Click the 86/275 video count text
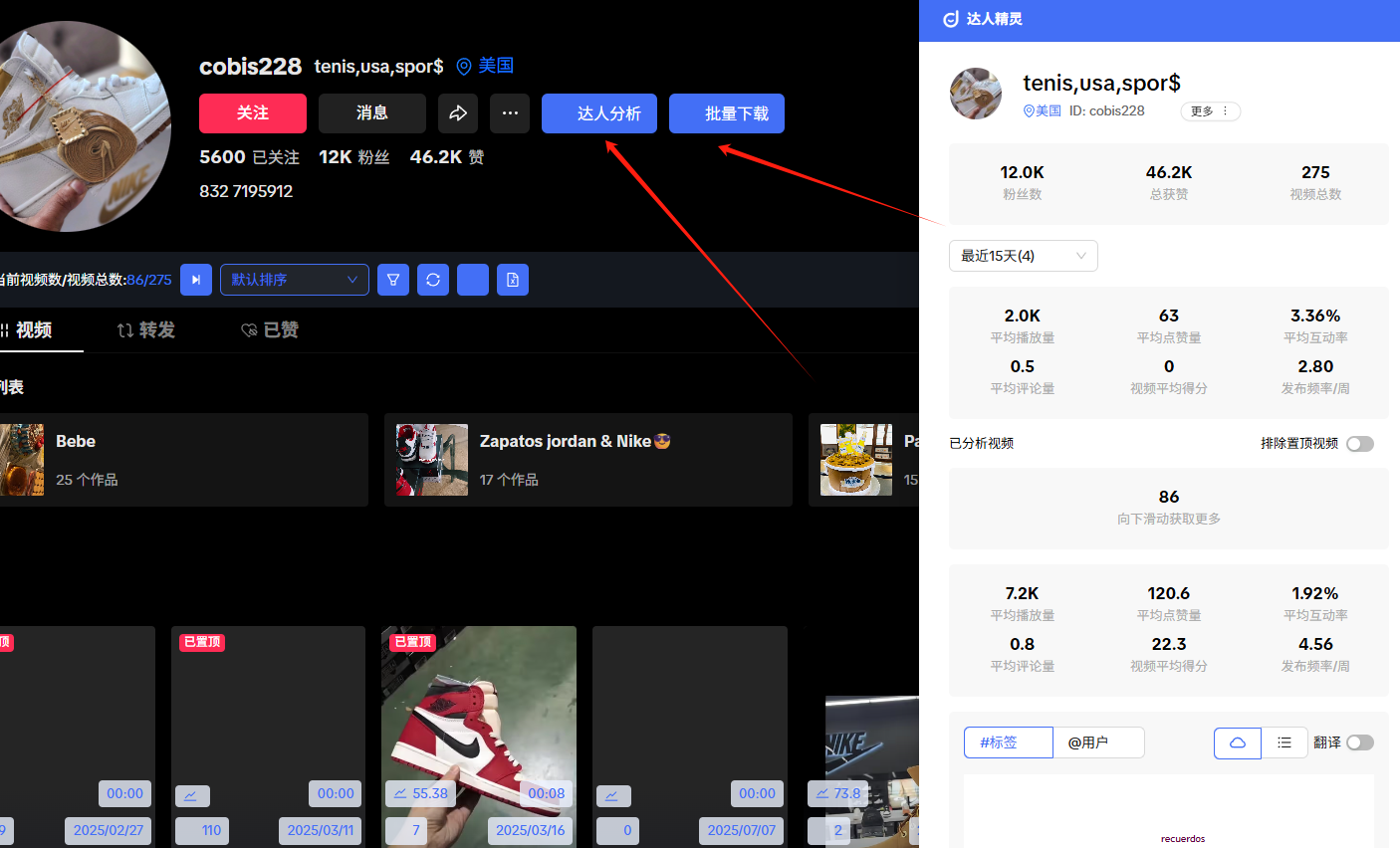This screenshot has height=848, width=1400. (149, 280)
